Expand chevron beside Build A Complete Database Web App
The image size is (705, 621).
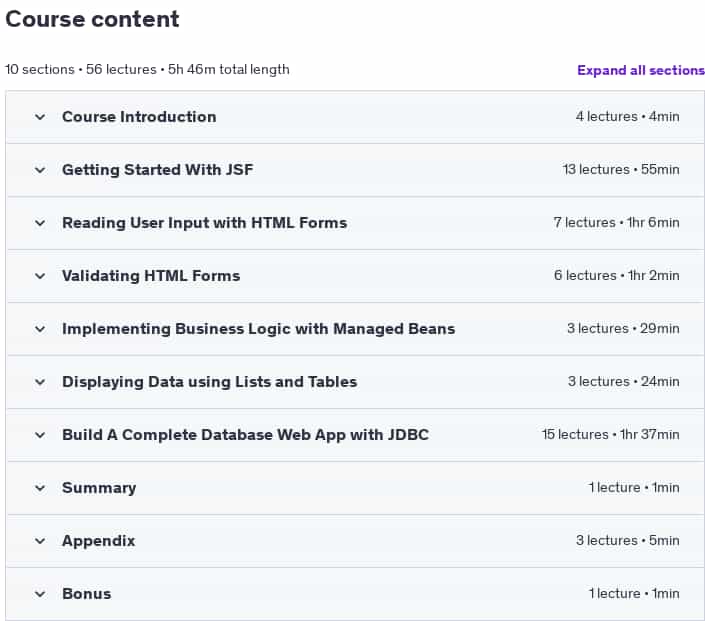tap(40, 435)
